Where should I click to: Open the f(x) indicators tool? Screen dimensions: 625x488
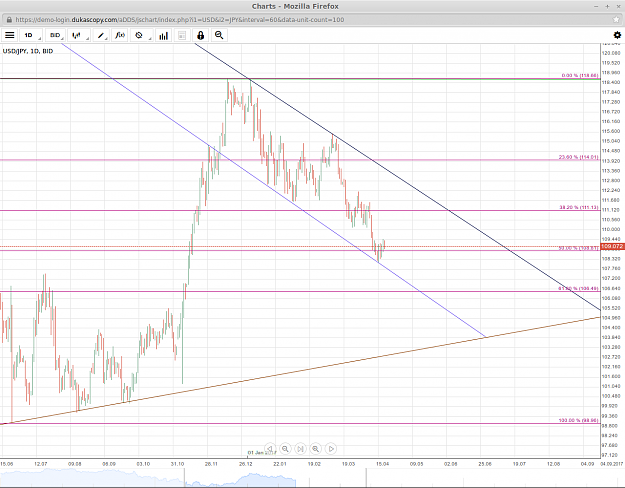[120, 35]
